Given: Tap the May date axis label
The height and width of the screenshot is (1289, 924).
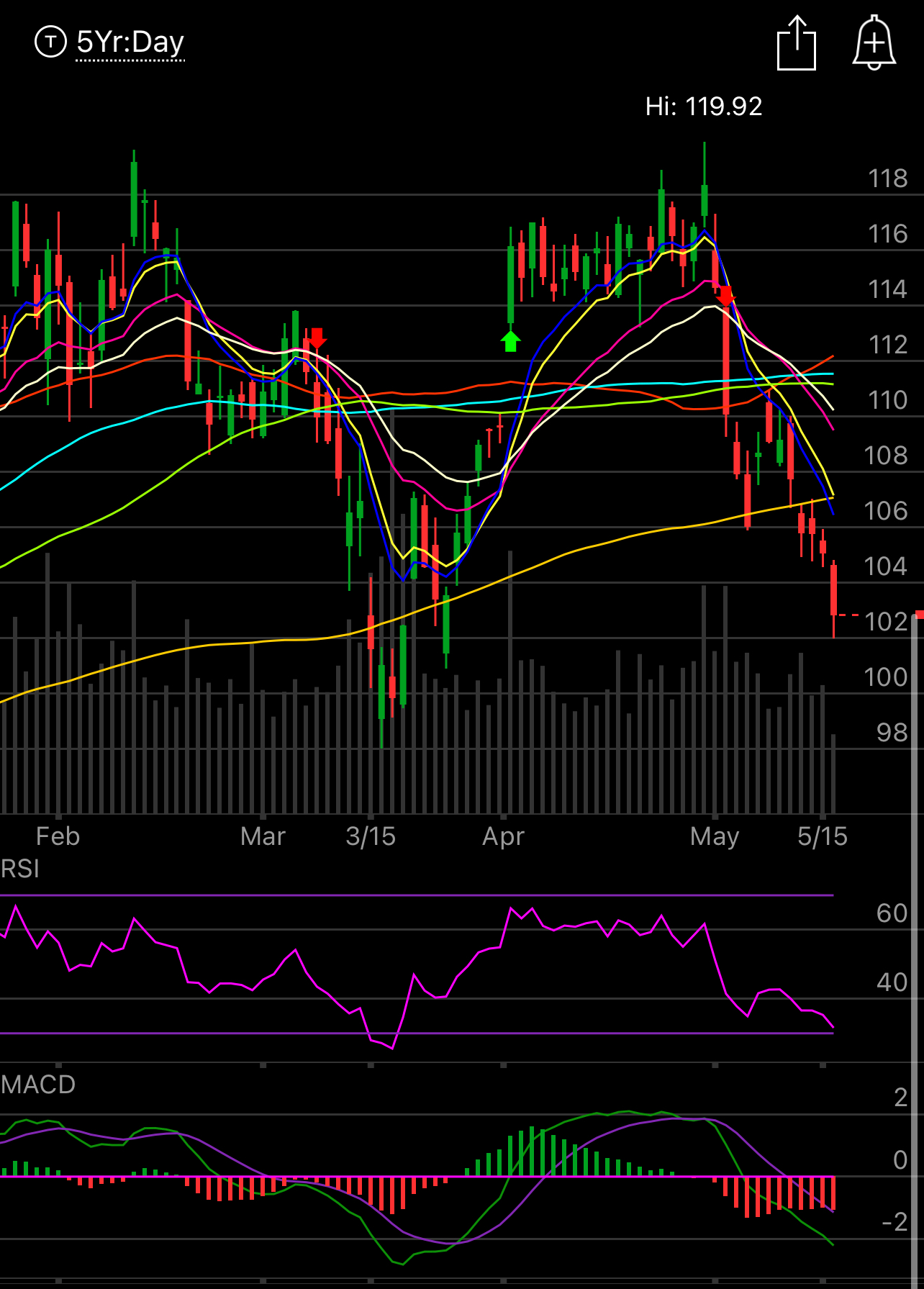Looking at the screenshot, I should pos(715,836).
